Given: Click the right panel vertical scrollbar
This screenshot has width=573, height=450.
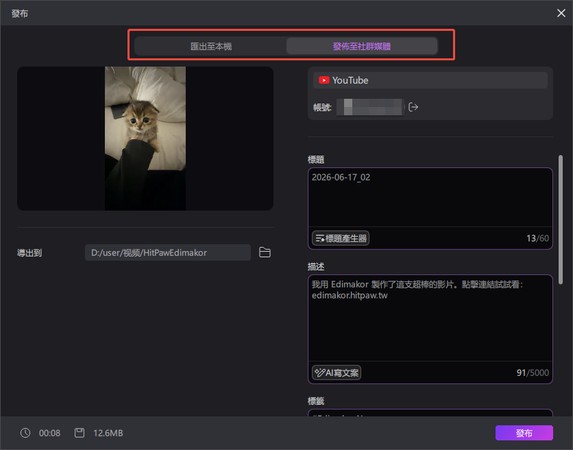Looking at the screenshot, I should [561, 220].
